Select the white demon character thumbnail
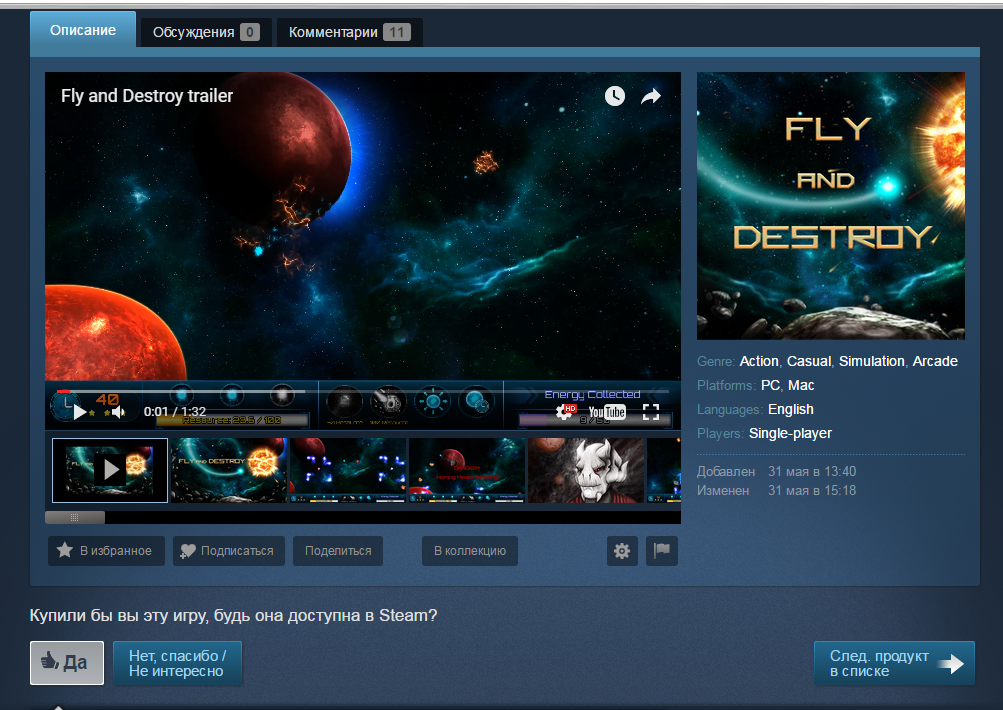This screenshot has width=1003, height=710. tap(586, 470)
